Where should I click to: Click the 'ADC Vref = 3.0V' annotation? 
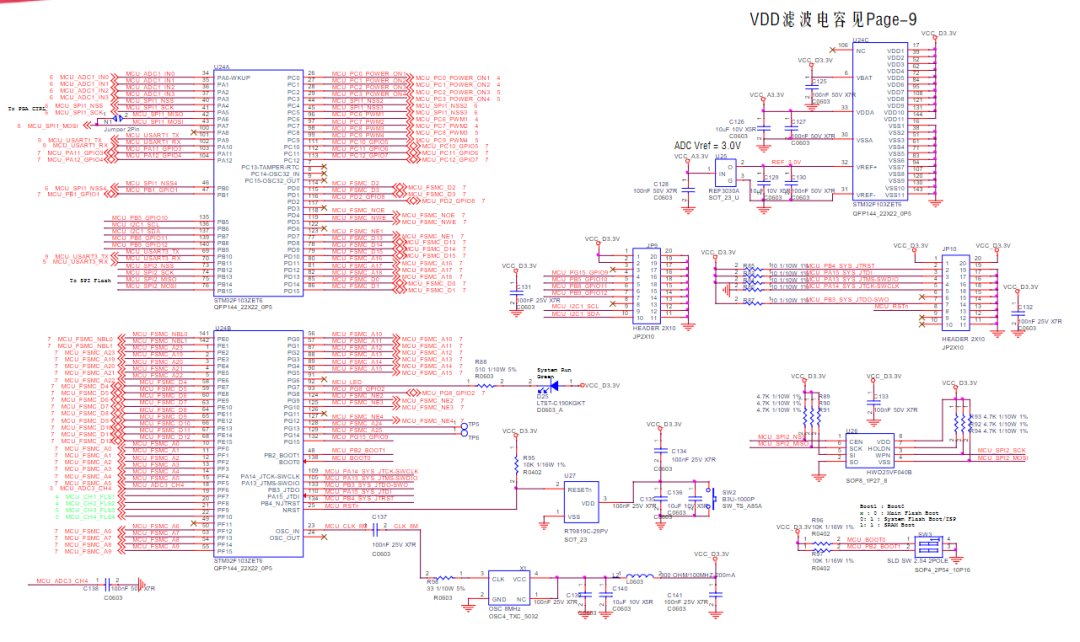pos(707,145)
